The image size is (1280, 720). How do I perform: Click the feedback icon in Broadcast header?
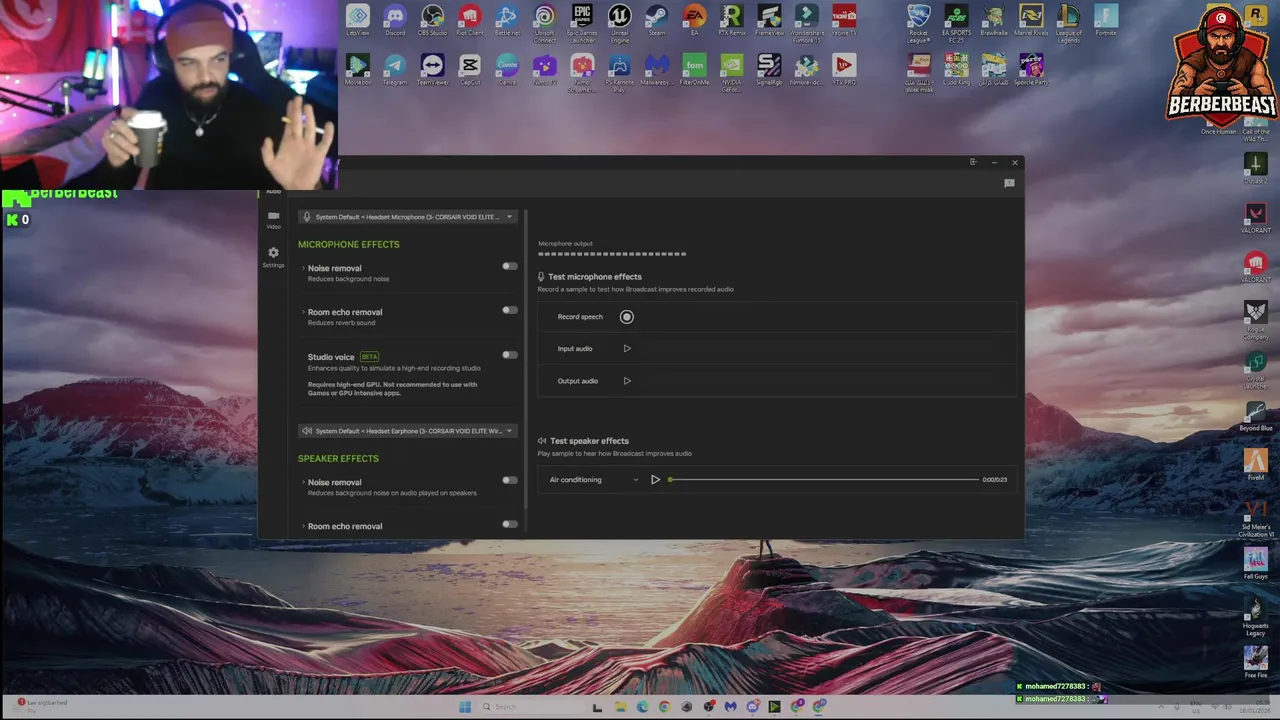click(1009, 183)
